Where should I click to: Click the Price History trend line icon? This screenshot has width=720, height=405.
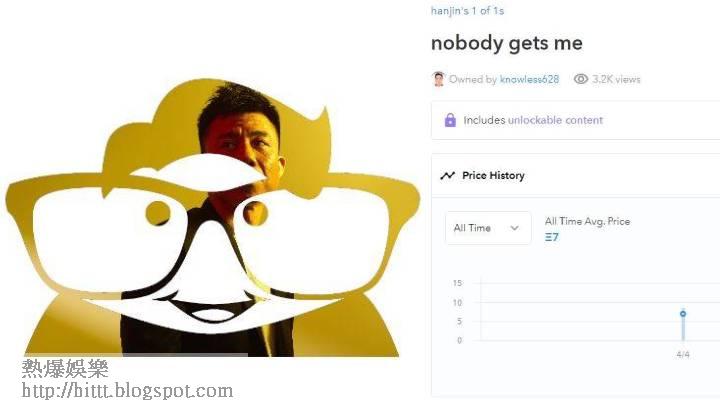[447, 175]
